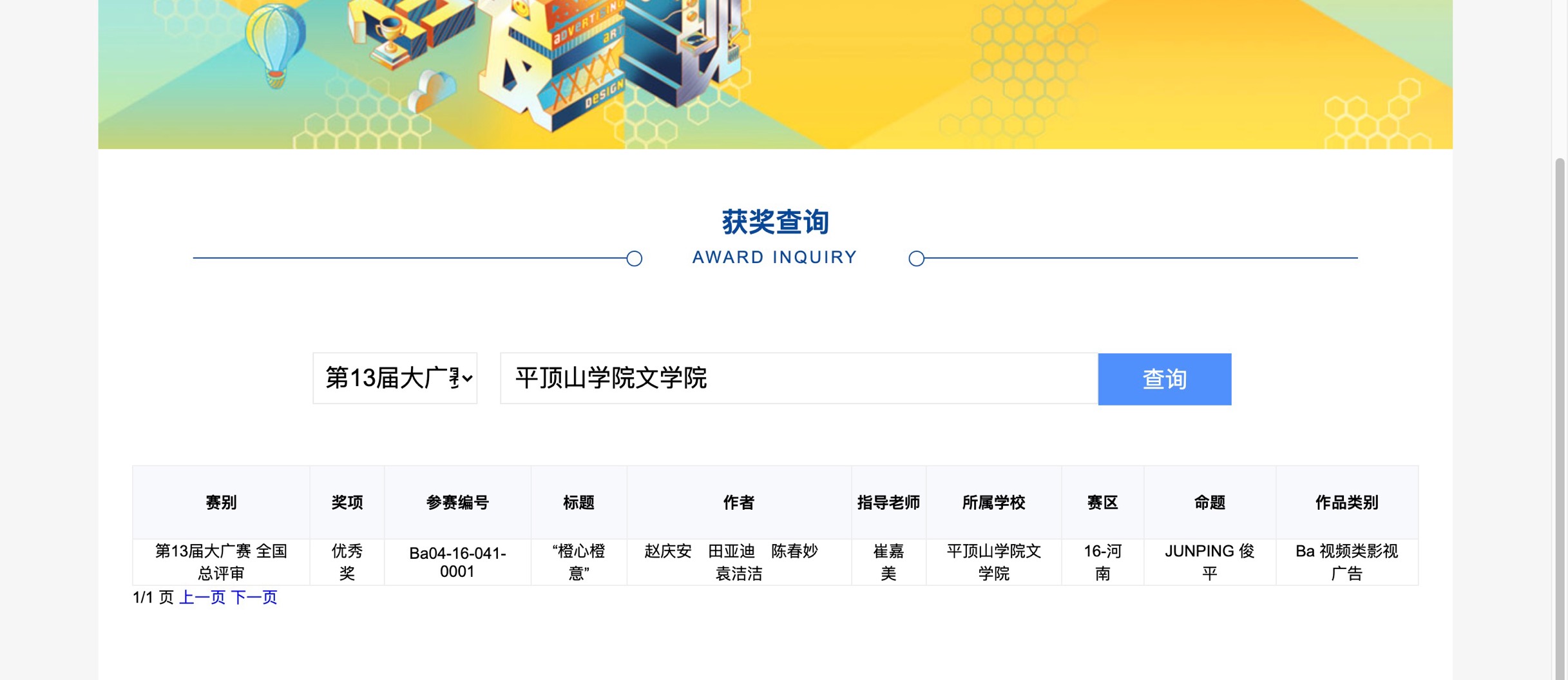
Task: Click the 指导老师 column header
Action: (x=888, y=503)
